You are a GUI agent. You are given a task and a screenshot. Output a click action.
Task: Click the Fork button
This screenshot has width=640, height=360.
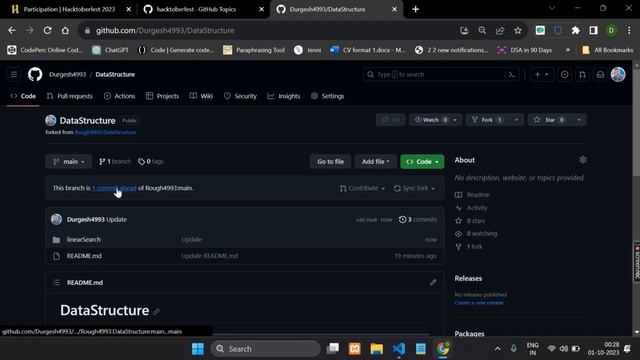[487, 120]
